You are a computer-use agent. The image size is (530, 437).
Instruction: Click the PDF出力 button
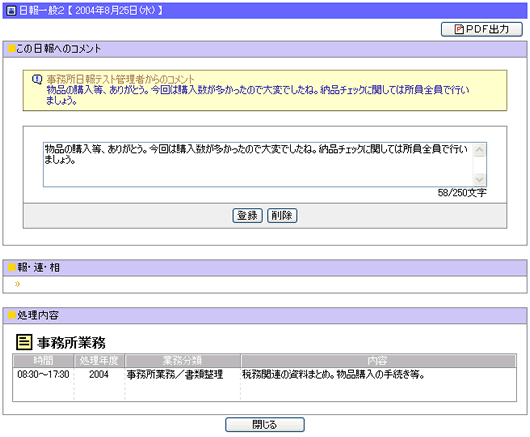point(482,29)
